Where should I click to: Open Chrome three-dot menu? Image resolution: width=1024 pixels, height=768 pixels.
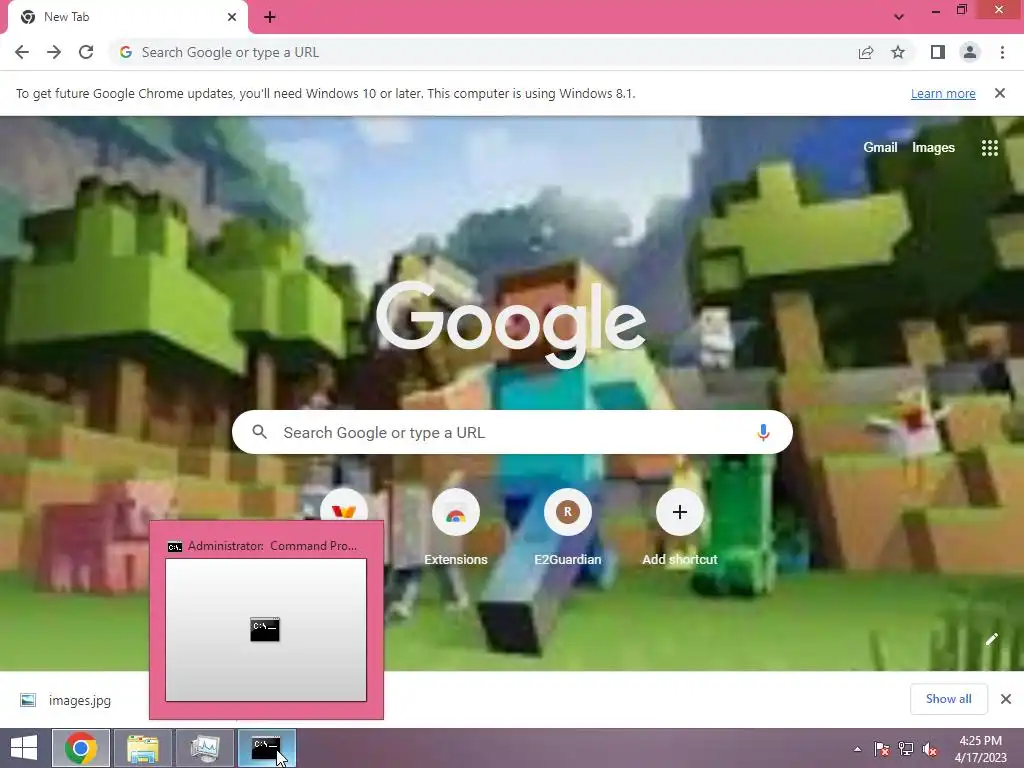tap(1002, 52)
